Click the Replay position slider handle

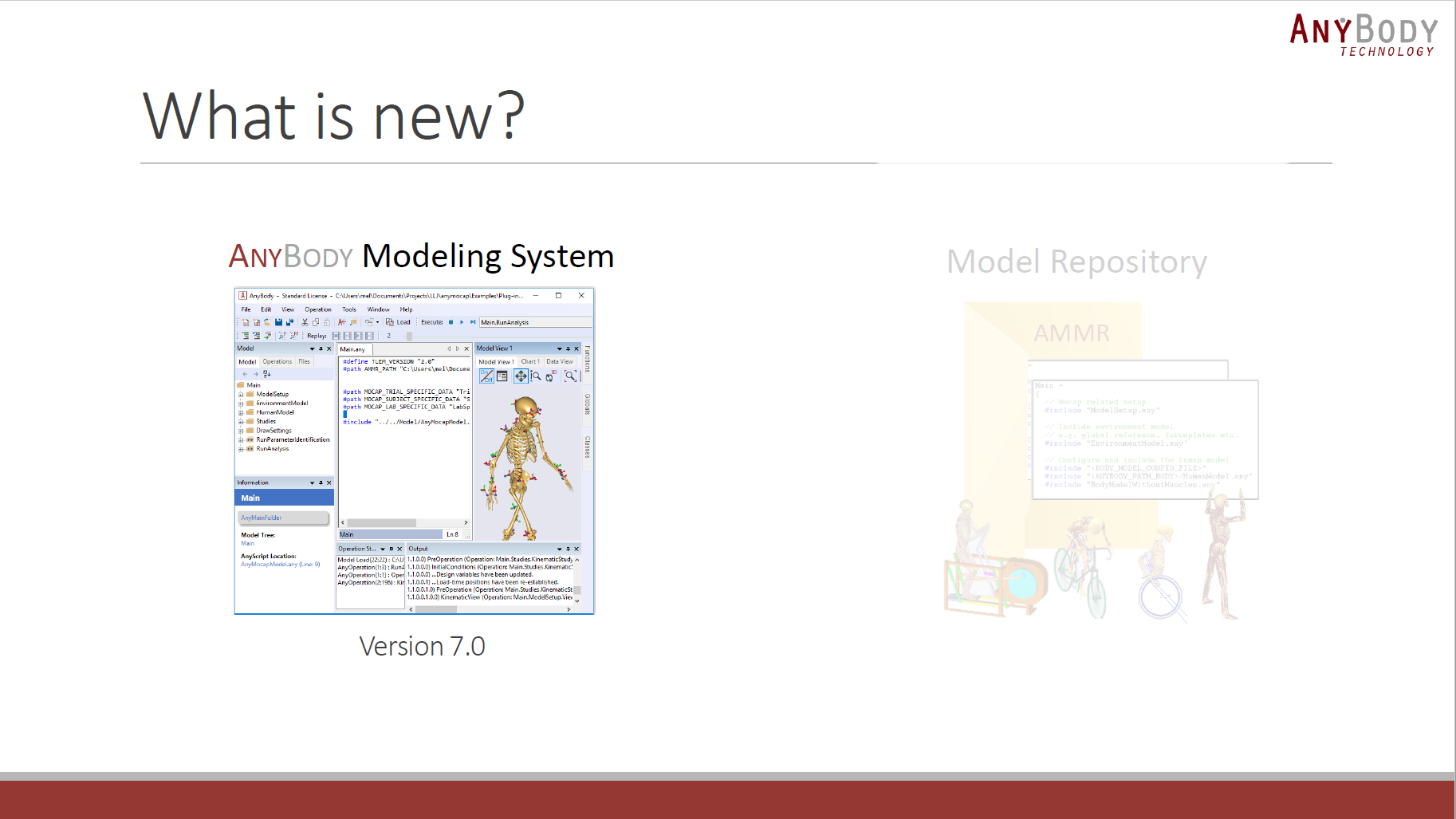(410, 336)
